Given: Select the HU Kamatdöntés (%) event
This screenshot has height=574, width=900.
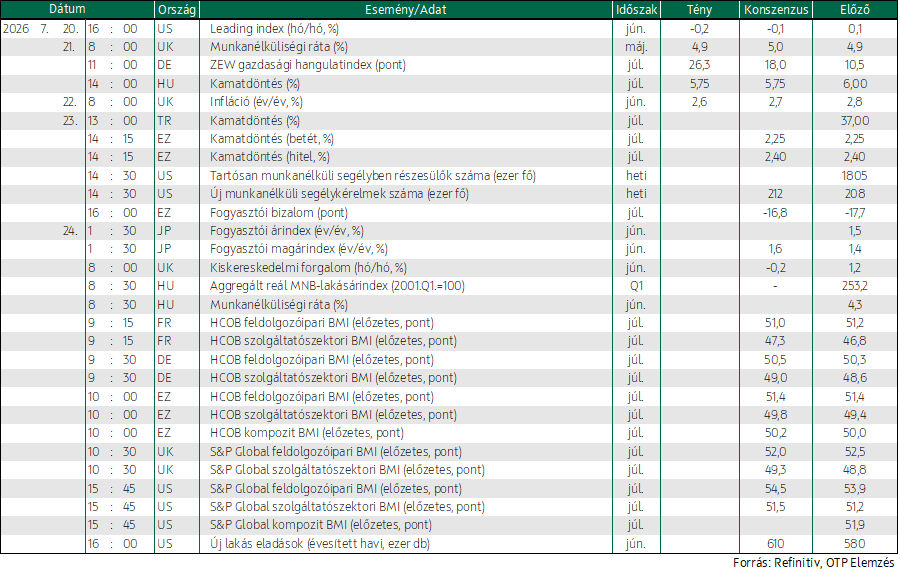Looking at the screenshot, I should coord(255,84).
